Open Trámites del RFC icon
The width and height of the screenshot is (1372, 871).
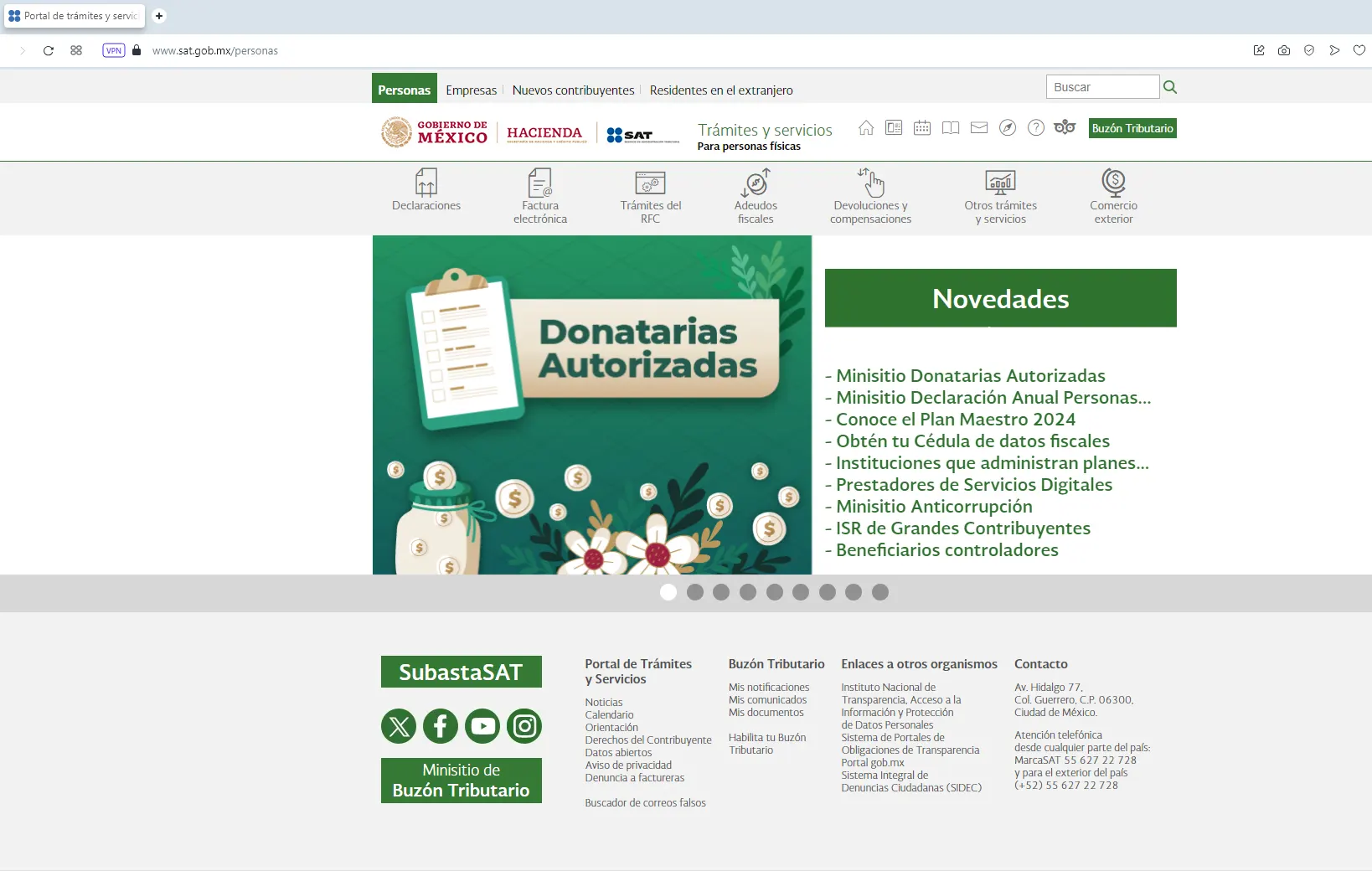point(650,183)
